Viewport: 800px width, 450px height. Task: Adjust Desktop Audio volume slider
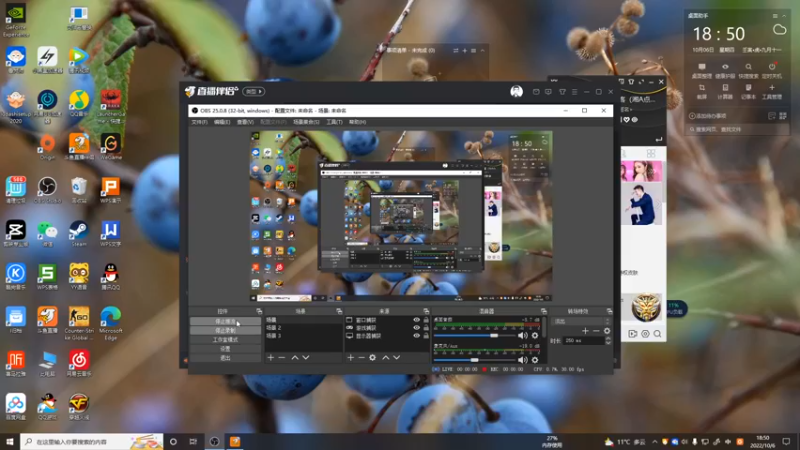474,336
